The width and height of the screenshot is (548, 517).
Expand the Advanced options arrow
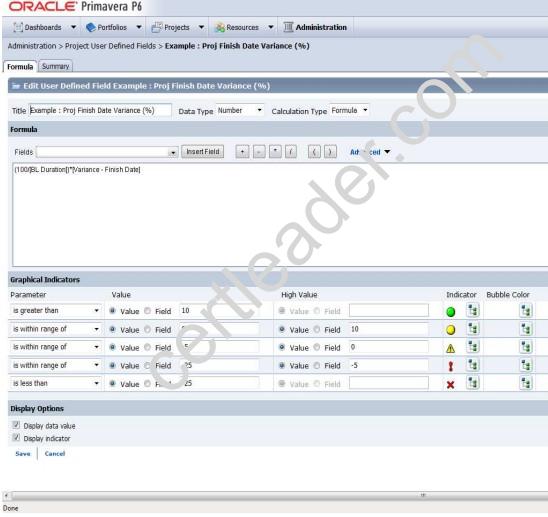coord(387,152)
